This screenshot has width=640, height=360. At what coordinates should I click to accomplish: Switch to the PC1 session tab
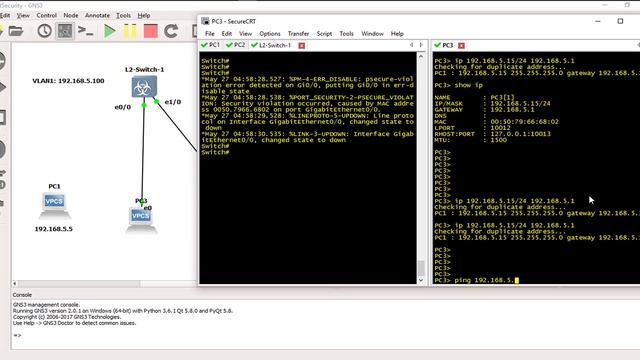pos(211,45)
